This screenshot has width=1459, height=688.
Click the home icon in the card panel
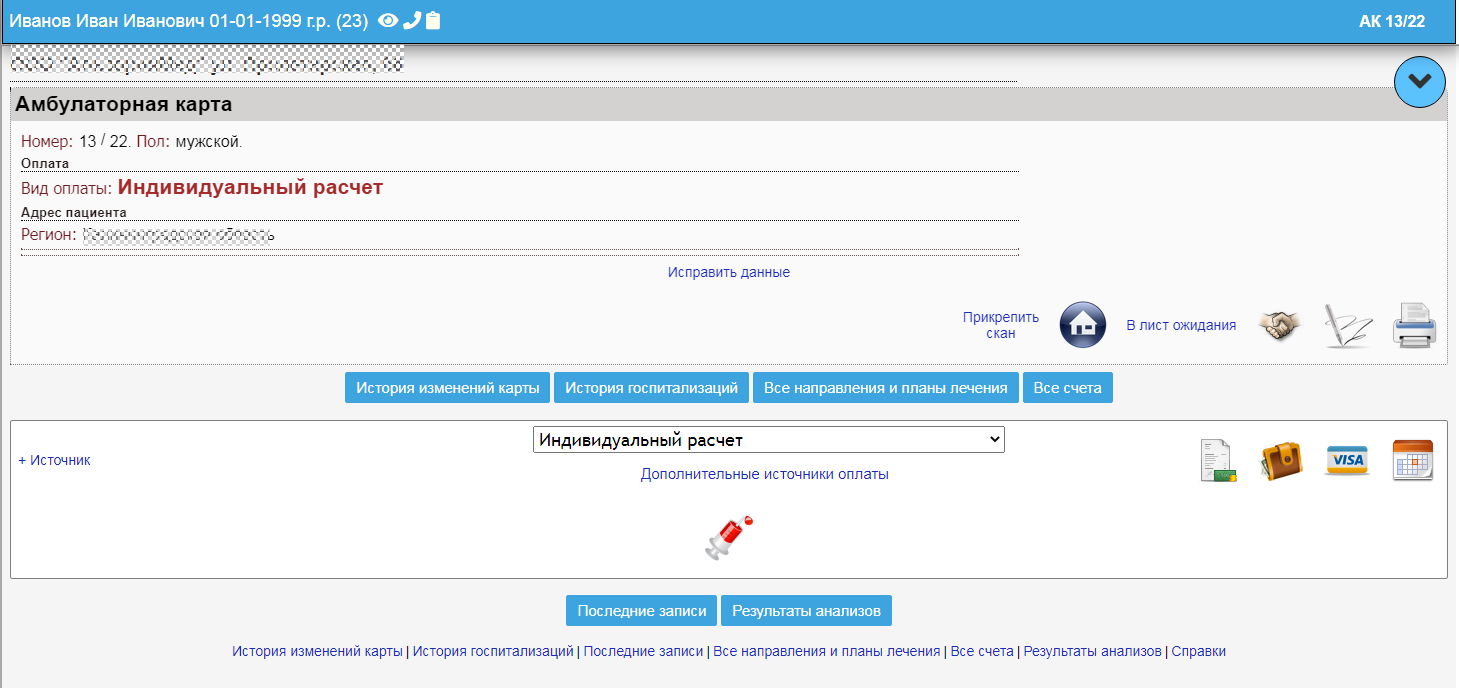[1083, 325]
